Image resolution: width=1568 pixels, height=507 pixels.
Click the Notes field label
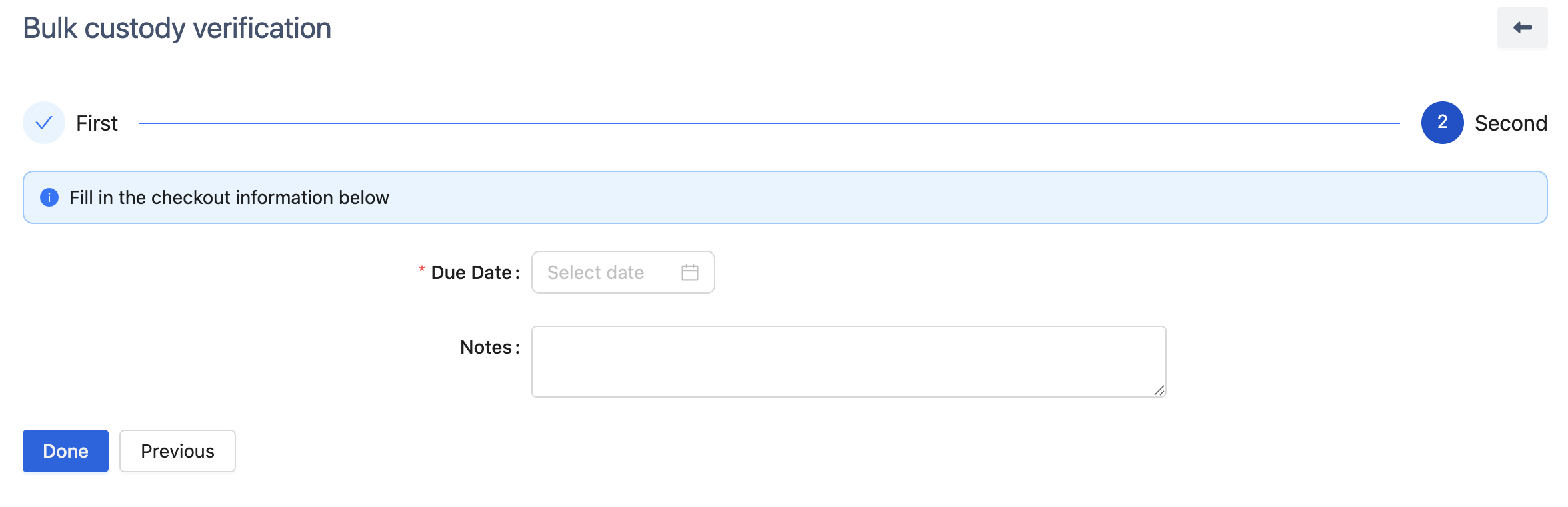[x=486, y=347]
